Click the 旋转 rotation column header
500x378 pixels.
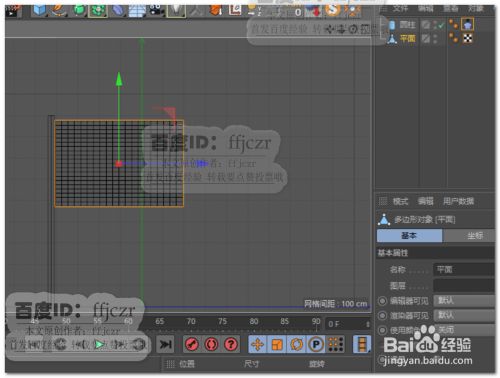pyautogui.click(x=316, y=364)
